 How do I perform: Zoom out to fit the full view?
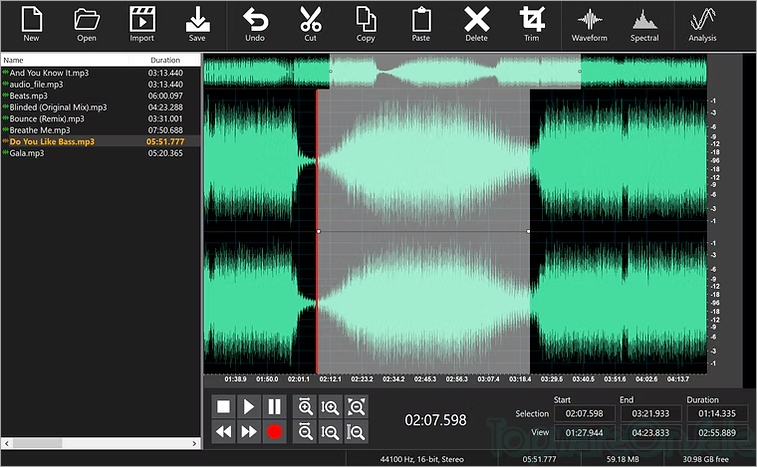coord(356,407)
